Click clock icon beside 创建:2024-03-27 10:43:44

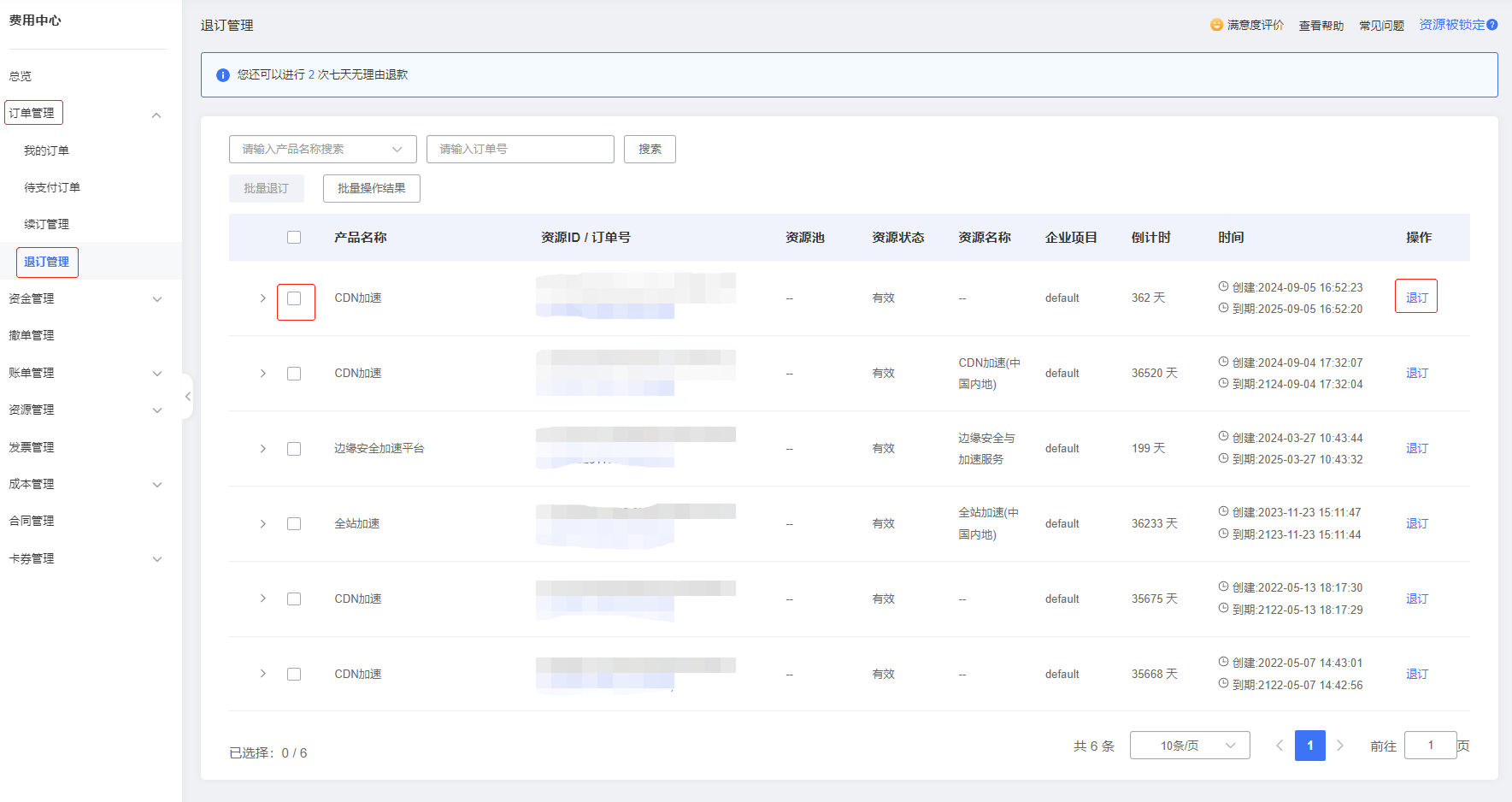pos(1223,437)
